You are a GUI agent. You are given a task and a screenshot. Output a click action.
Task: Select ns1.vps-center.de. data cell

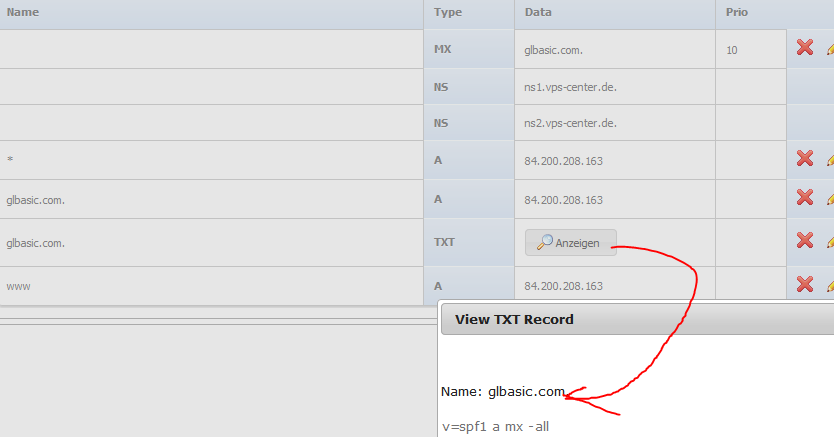(615, 87)
